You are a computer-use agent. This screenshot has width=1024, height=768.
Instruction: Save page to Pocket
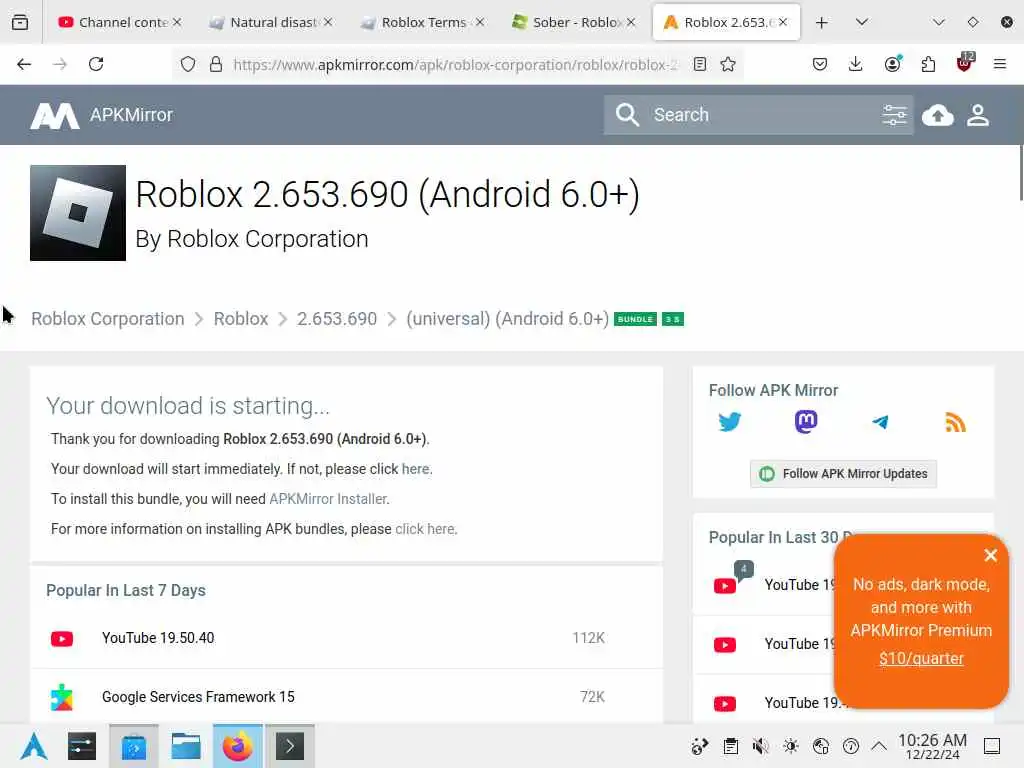pos(820,64)
